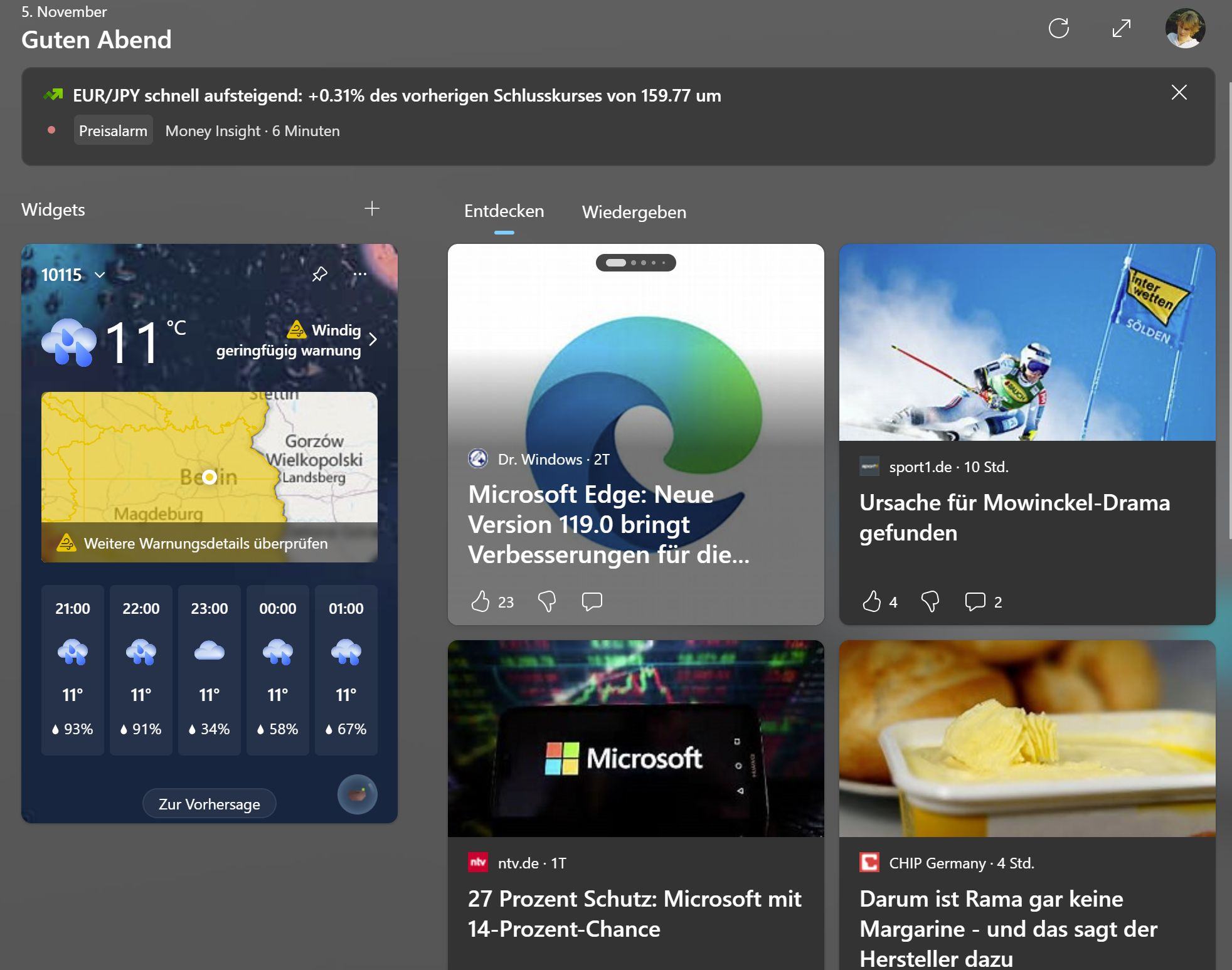Like the Mowinckel-Drama article
Screen dimensions: 1232x970
871,601
